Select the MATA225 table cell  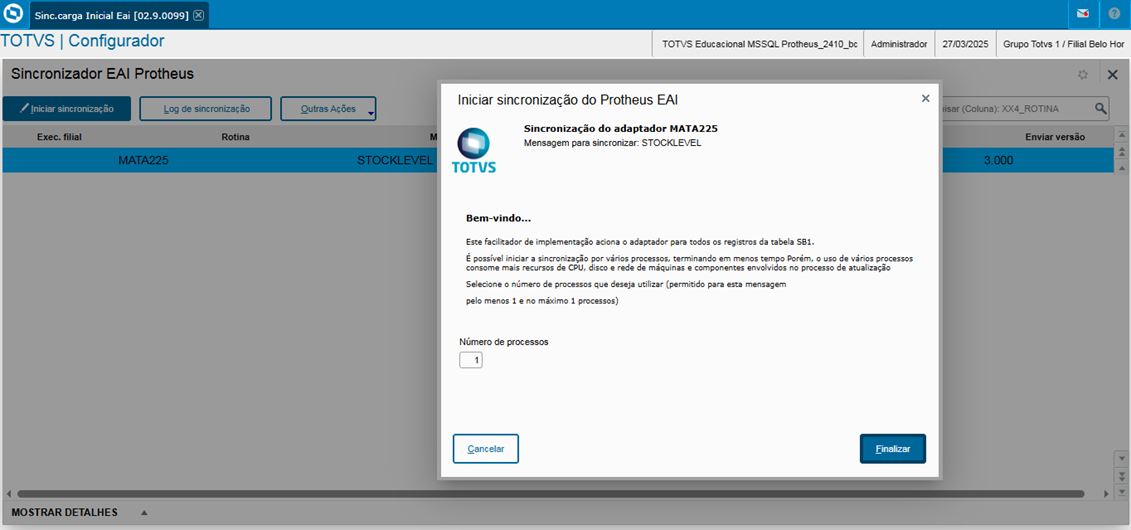tap(143, 160)
